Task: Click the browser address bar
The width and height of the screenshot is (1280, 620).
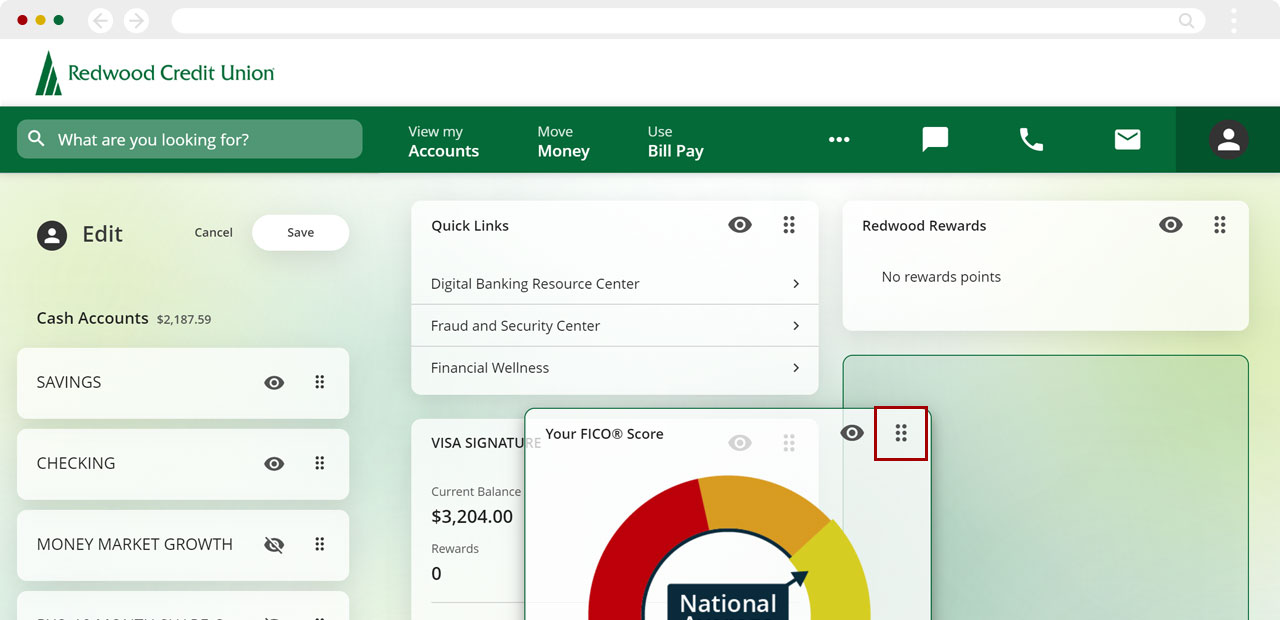Action: coord(688,20)
